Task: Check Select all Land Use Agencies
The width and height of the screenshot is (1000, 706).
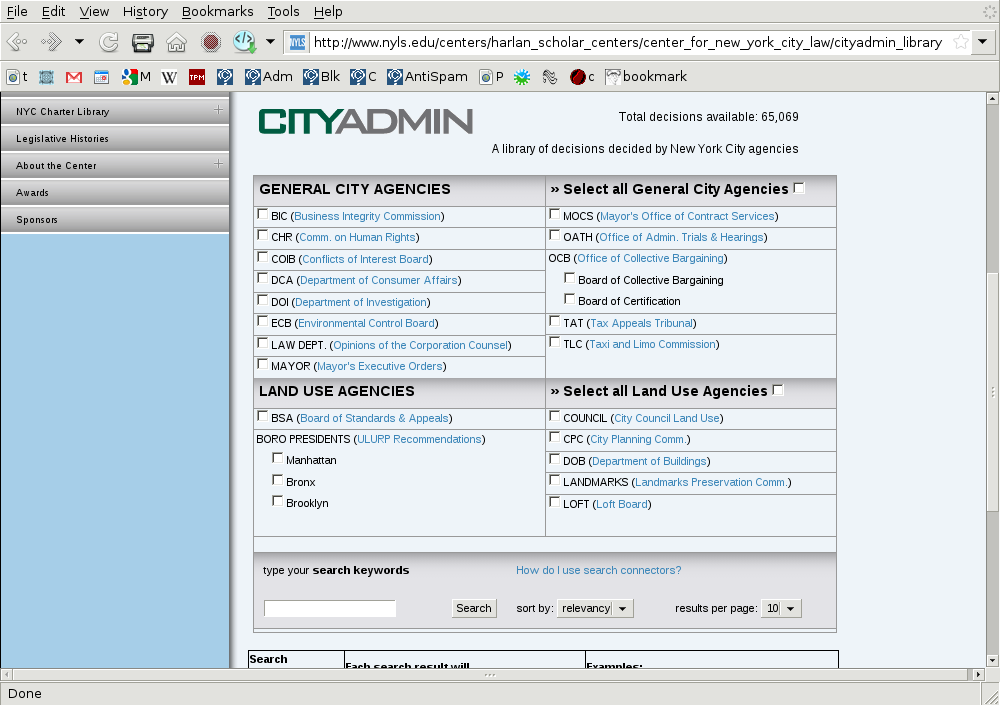Action: pyautogui.click(x=778, y=390)
